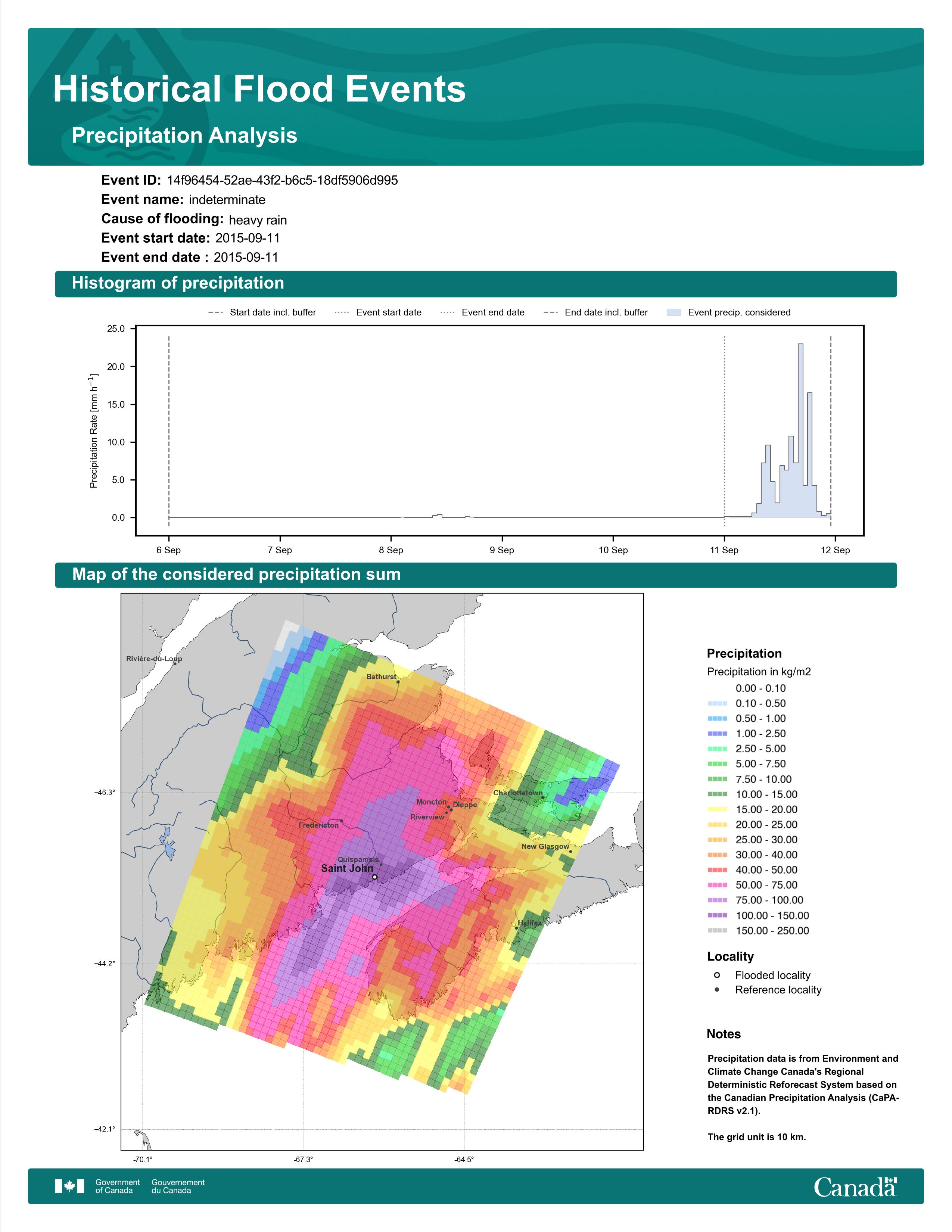Click the Precipitation in kg/m2 legend subtitle

[759, 671]
